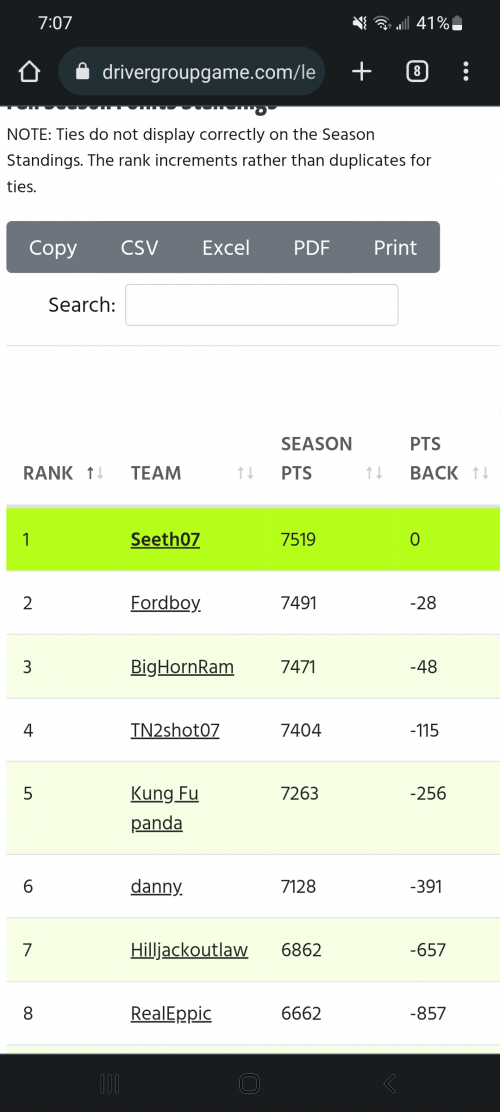Export standings to Excel
Viewport: 500px width, 1112px height.
226,248
